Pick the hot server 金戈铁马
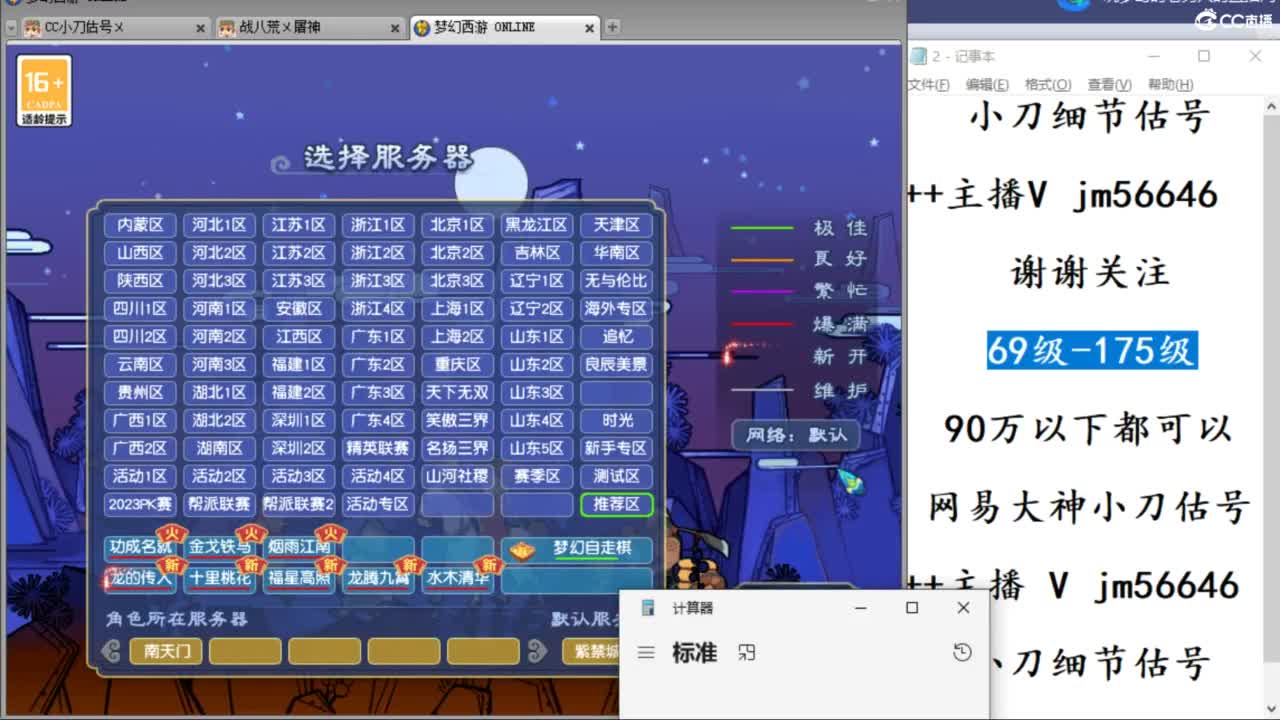The image size is (1280, 720). 219,548
